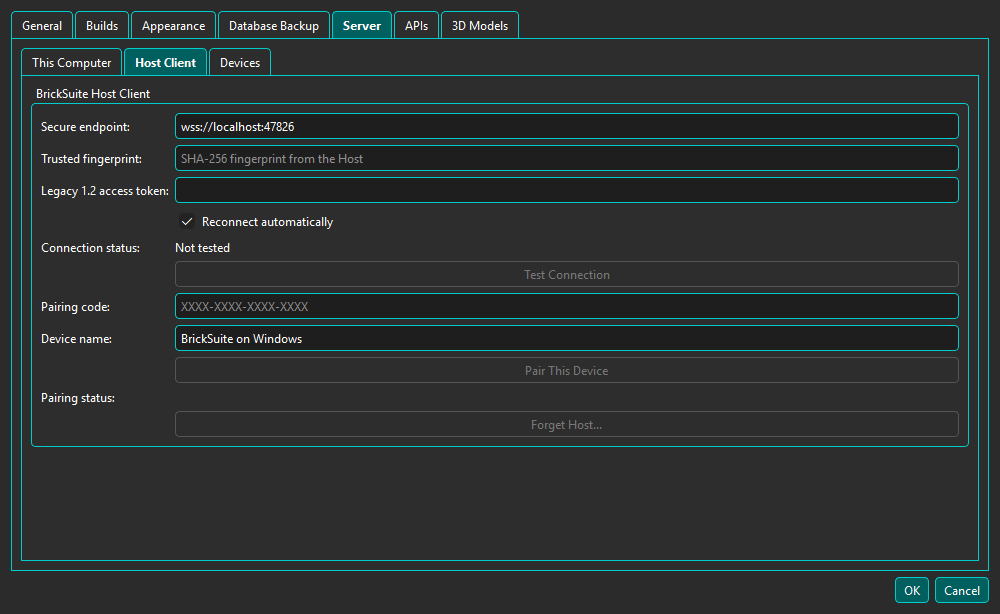Open the Devices sub-tab
The image size is (1000, 614).
tap(240, 62)
